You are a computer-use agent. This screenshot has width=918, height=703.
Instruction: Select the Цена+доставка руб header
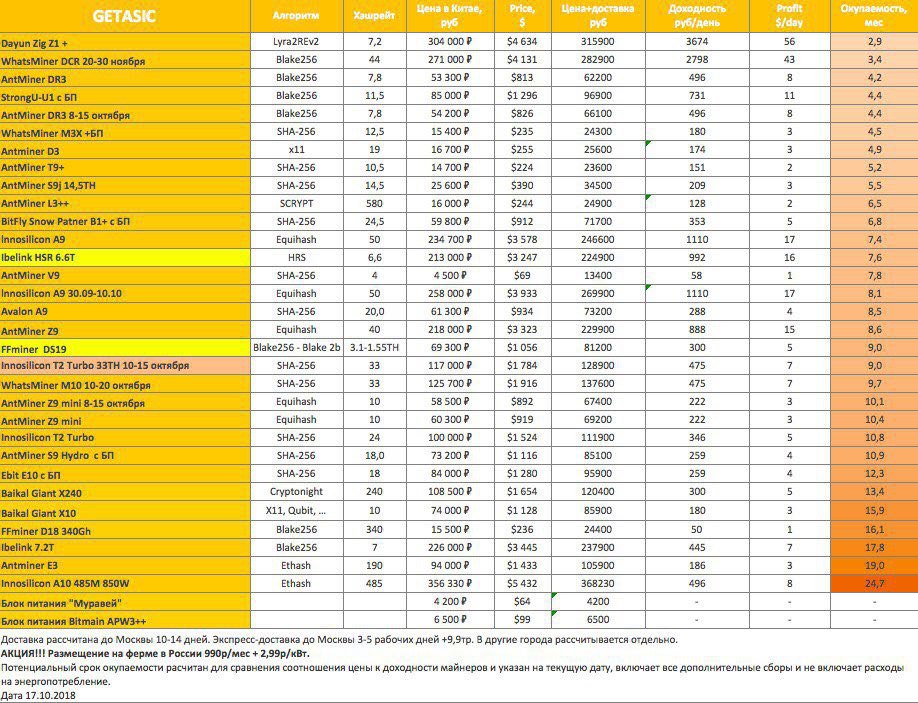[x=598, y=16]
